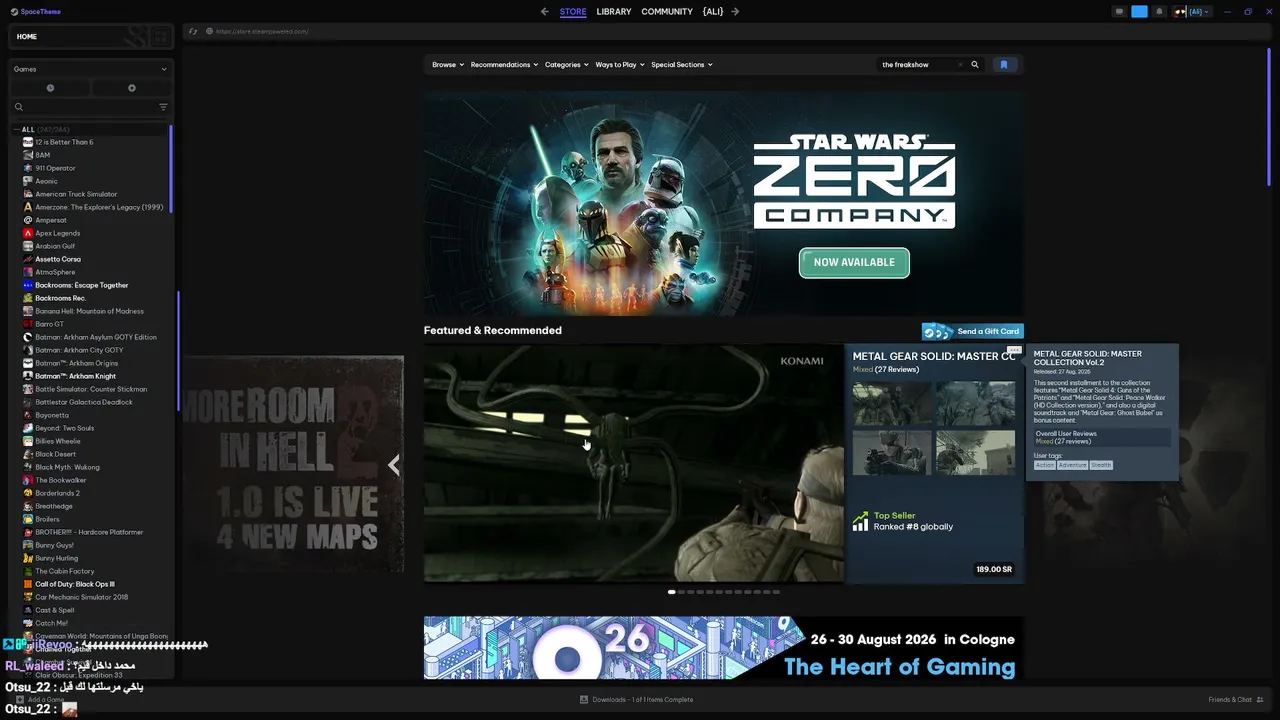Select the first carousel page dot
The height and width of the screenshot is (720, 1280).
(x=672, y=592)
